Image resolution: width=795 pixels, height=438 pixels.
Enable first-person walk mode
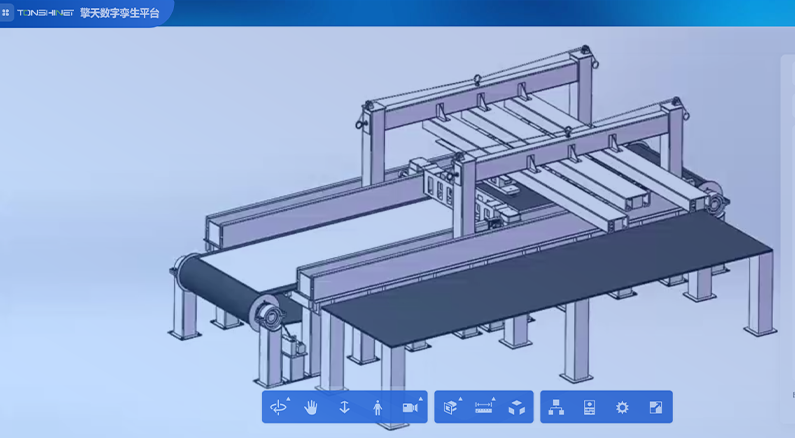click(377, 407)
